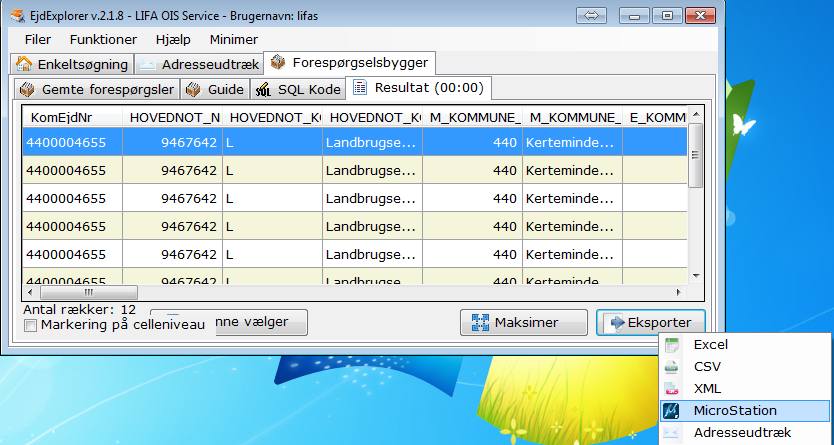Enable Markering på celleniveau checkbox
The image size is (834, 445).
[31, 325]
